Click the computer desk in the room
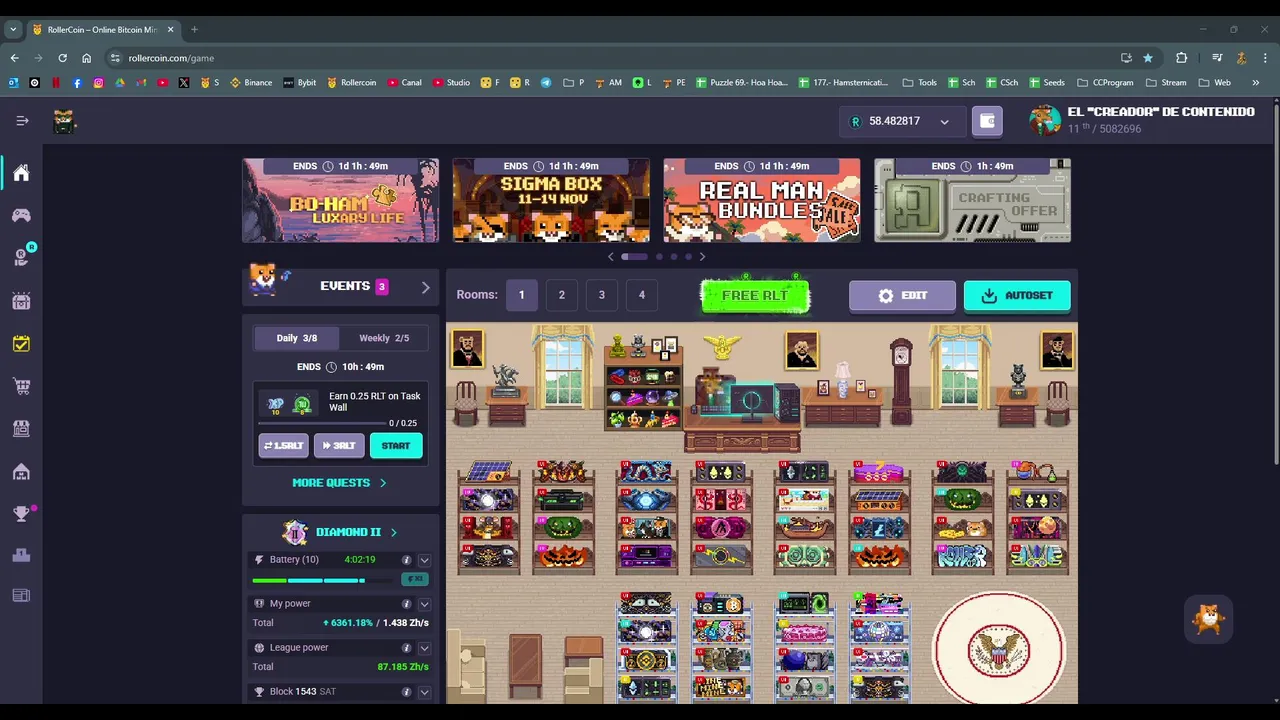This screenshot has height=720, width=1280. click(x=742, y=416)
